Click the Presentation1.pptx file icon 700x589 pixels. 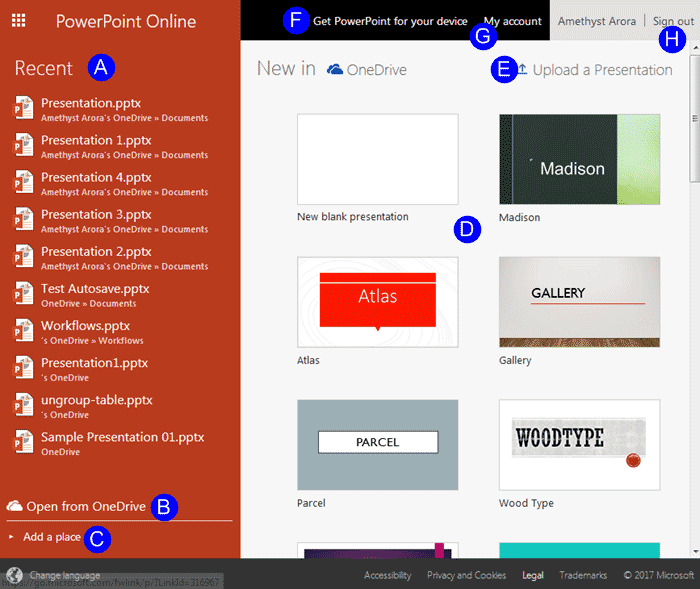point(23,368)
